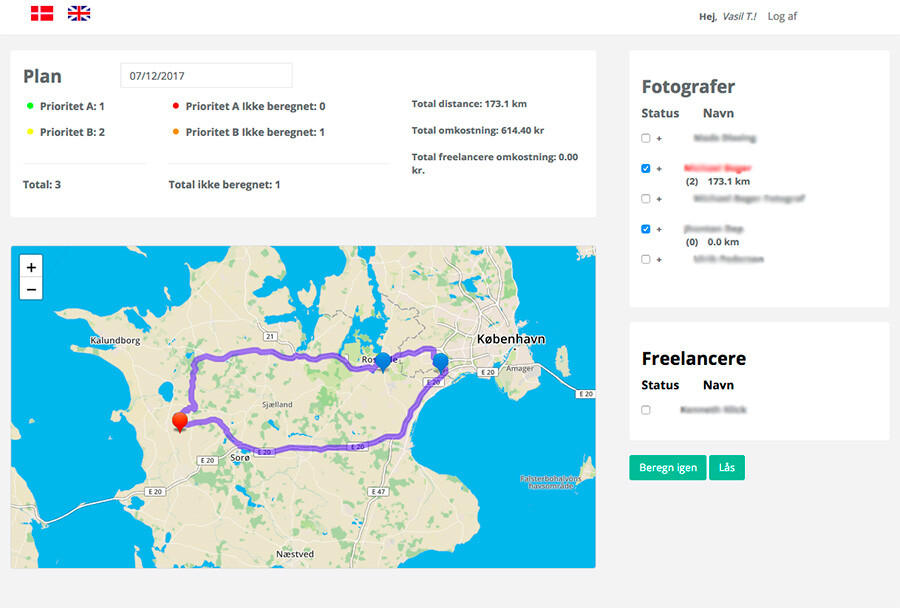Switch to English via the British flag icon
The width and height of the screenshot is (900, 608).
pyautogui.click(x=78, y=14)
